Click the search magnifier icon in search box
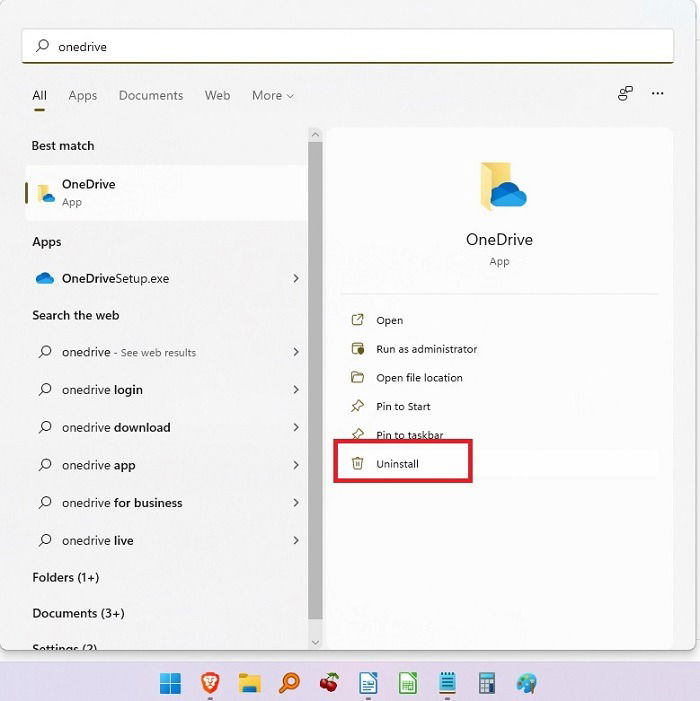The height and width of the screenshot is (701, 700). pyautogui.click(x=42, y=46)
